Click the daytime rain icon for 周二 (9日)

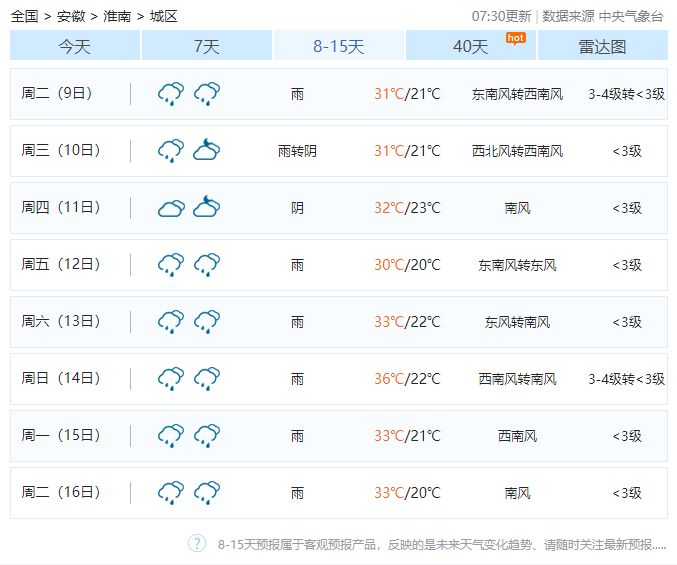(x=171, y=94)
